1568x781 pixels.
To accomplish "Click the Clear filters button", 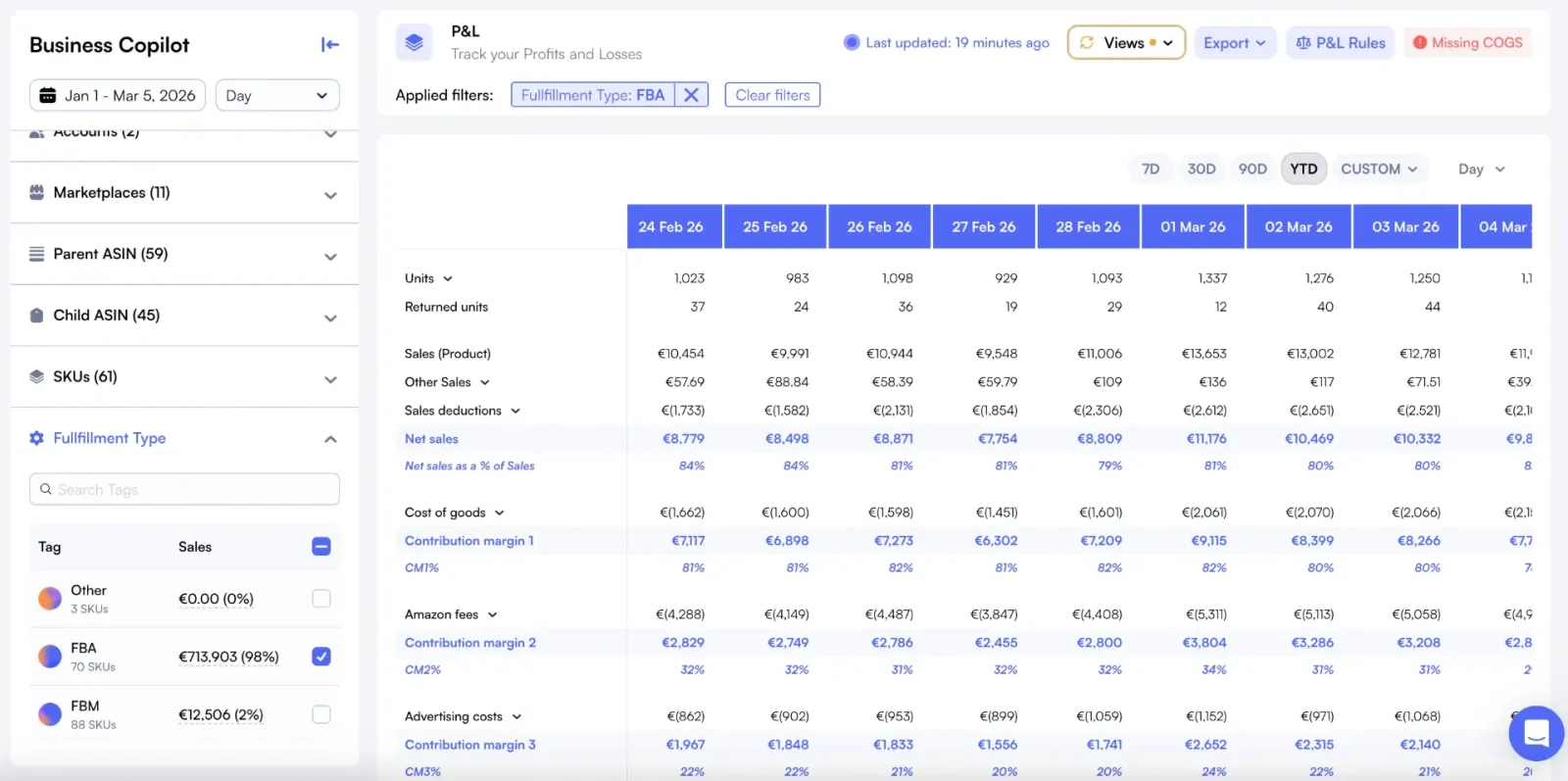I will 772,95.
